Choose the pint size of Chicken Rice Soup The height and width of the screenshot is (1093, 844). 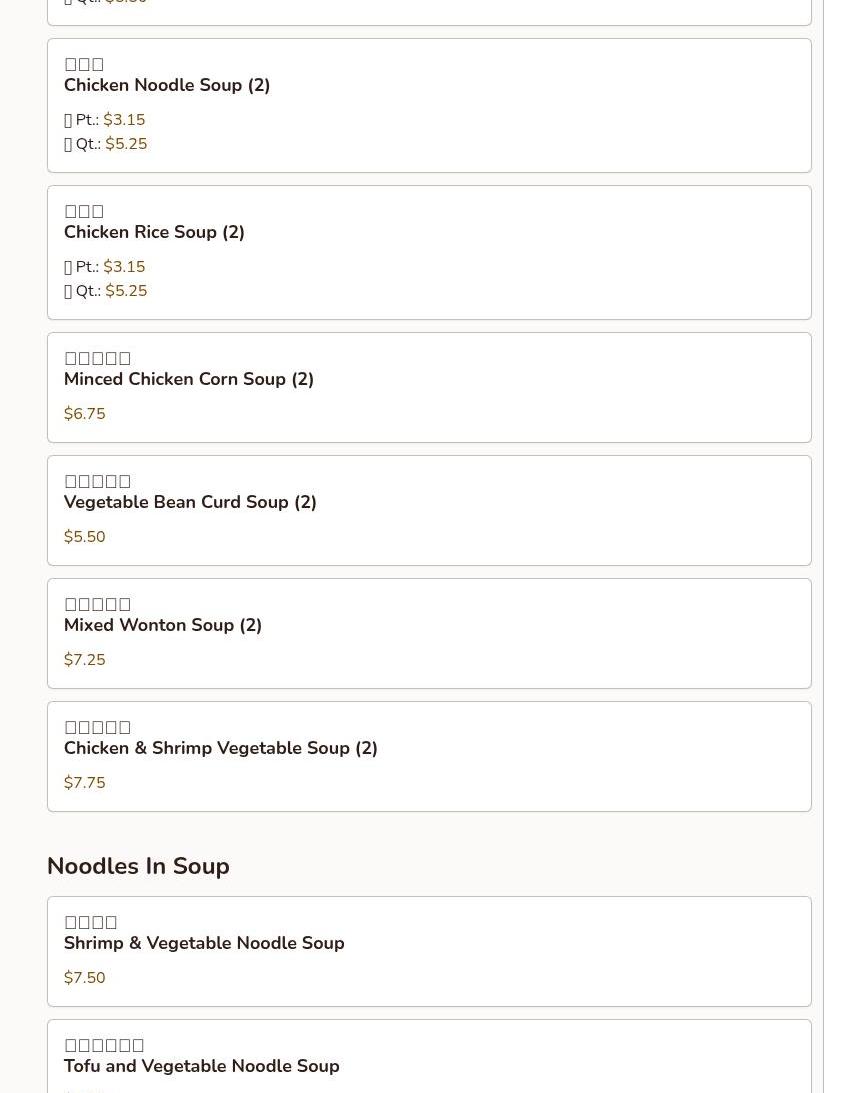coord(124,267)
